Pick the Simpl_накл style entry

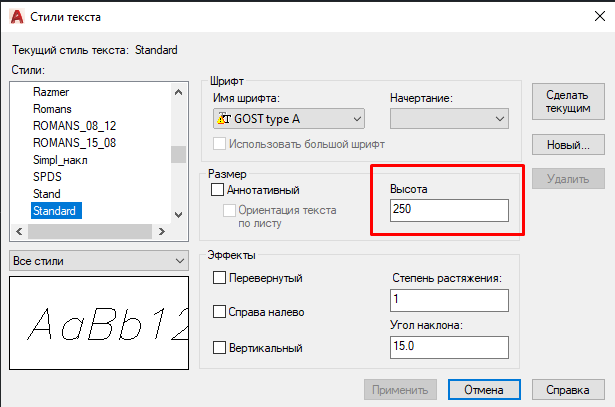point(62,160)
